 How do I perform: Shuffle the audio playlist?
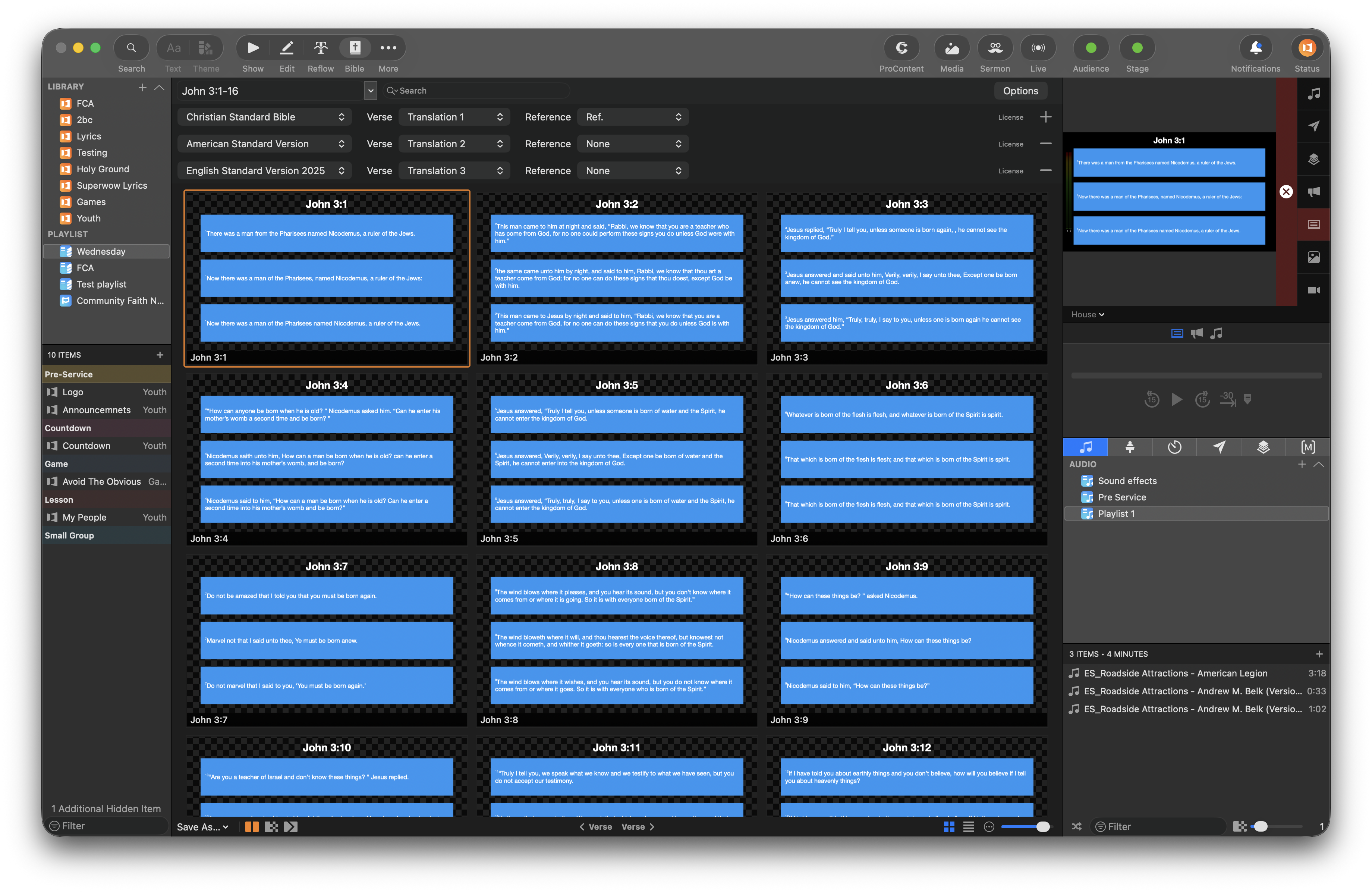pos(1076,826)
